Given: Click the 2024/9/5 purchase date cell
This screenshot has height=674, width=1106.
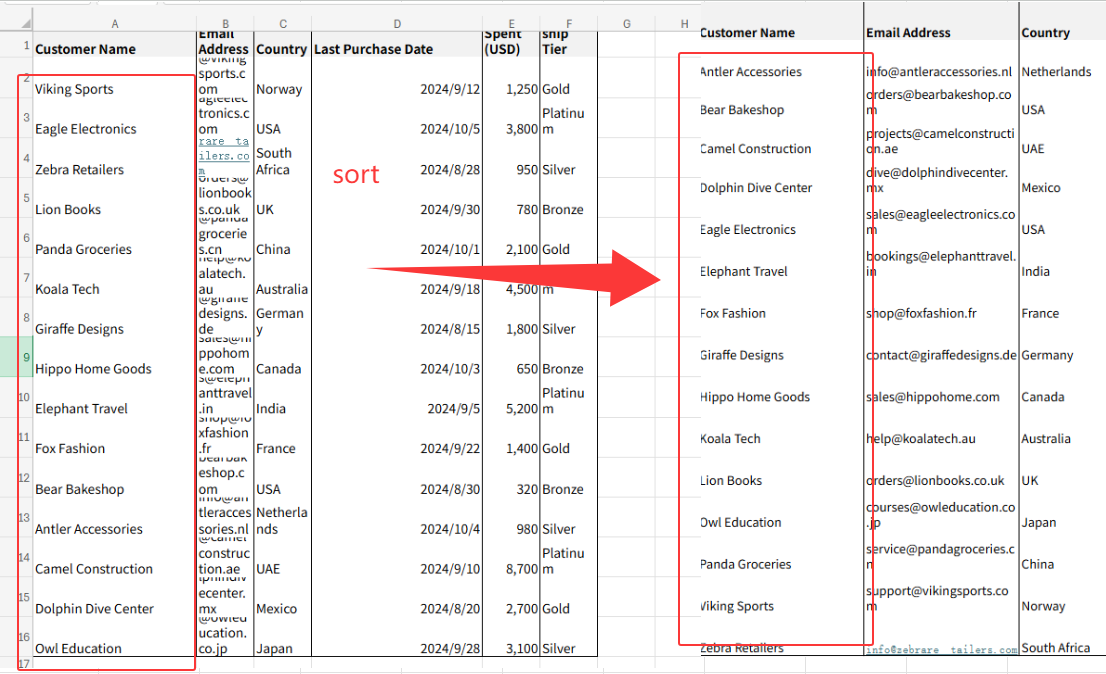Looking at the screenshot, I should click(453, 409).
